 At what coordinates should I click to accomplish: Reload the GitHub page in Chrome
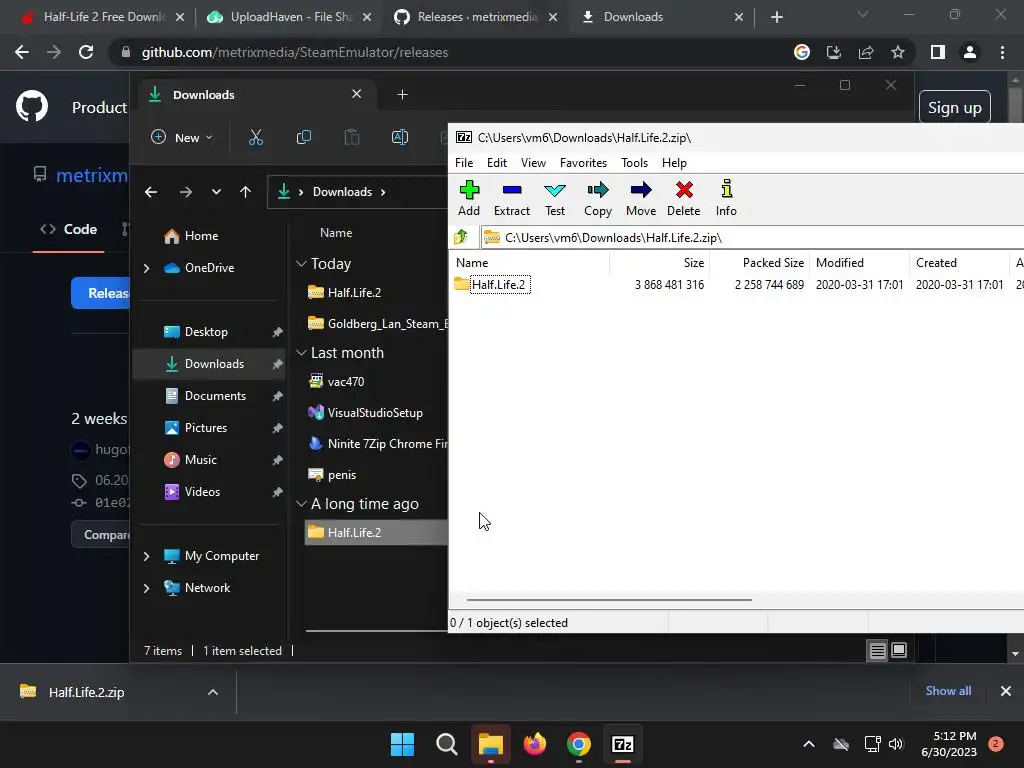(x=86, y=52)
